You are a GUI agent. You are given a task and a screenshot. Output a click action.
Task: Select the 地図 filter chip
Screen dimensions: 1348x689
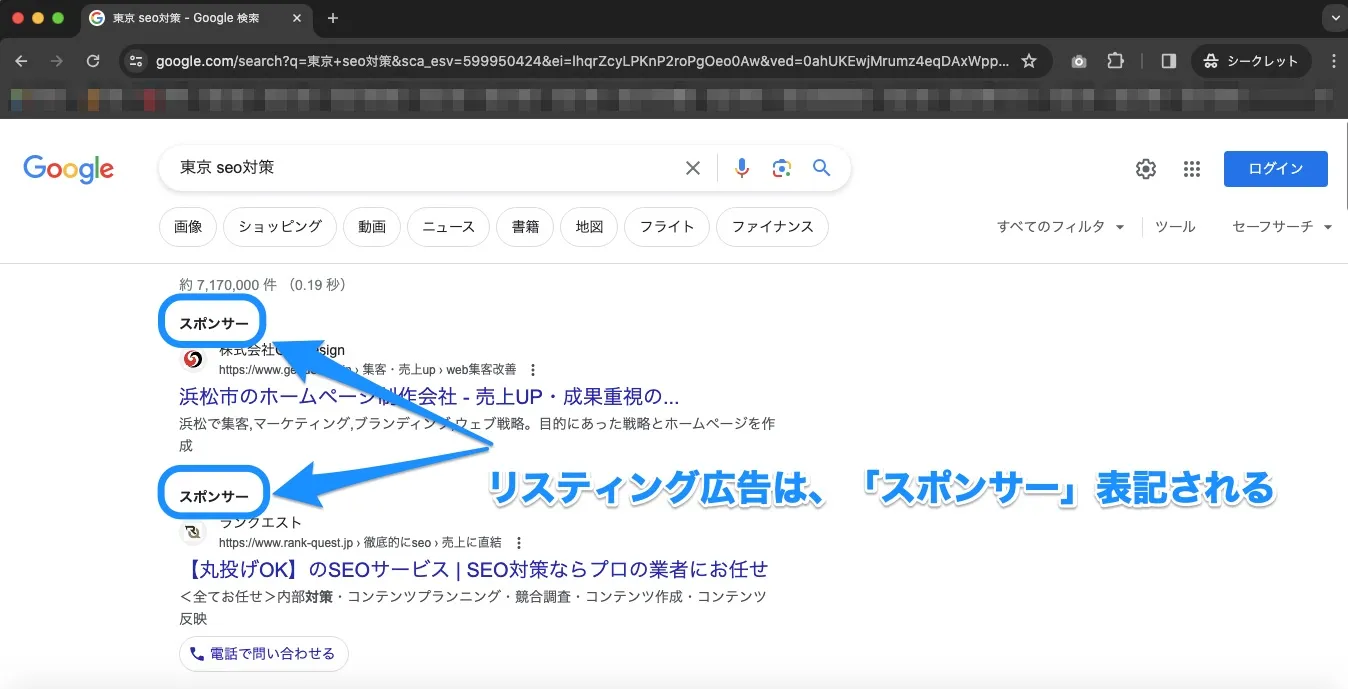[589, 227]
